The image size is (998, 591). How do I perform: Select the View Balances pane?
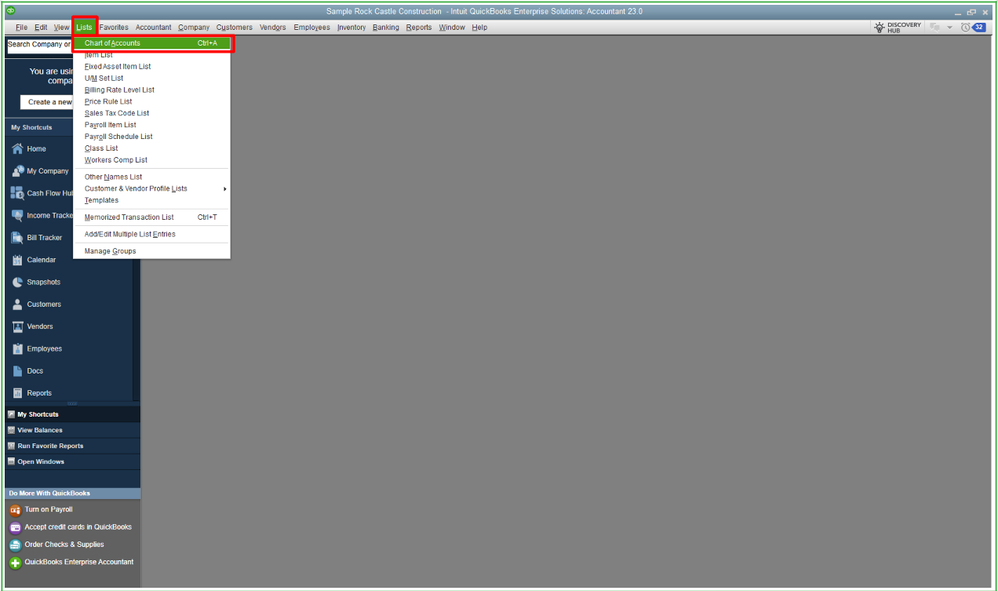point(73,430)
